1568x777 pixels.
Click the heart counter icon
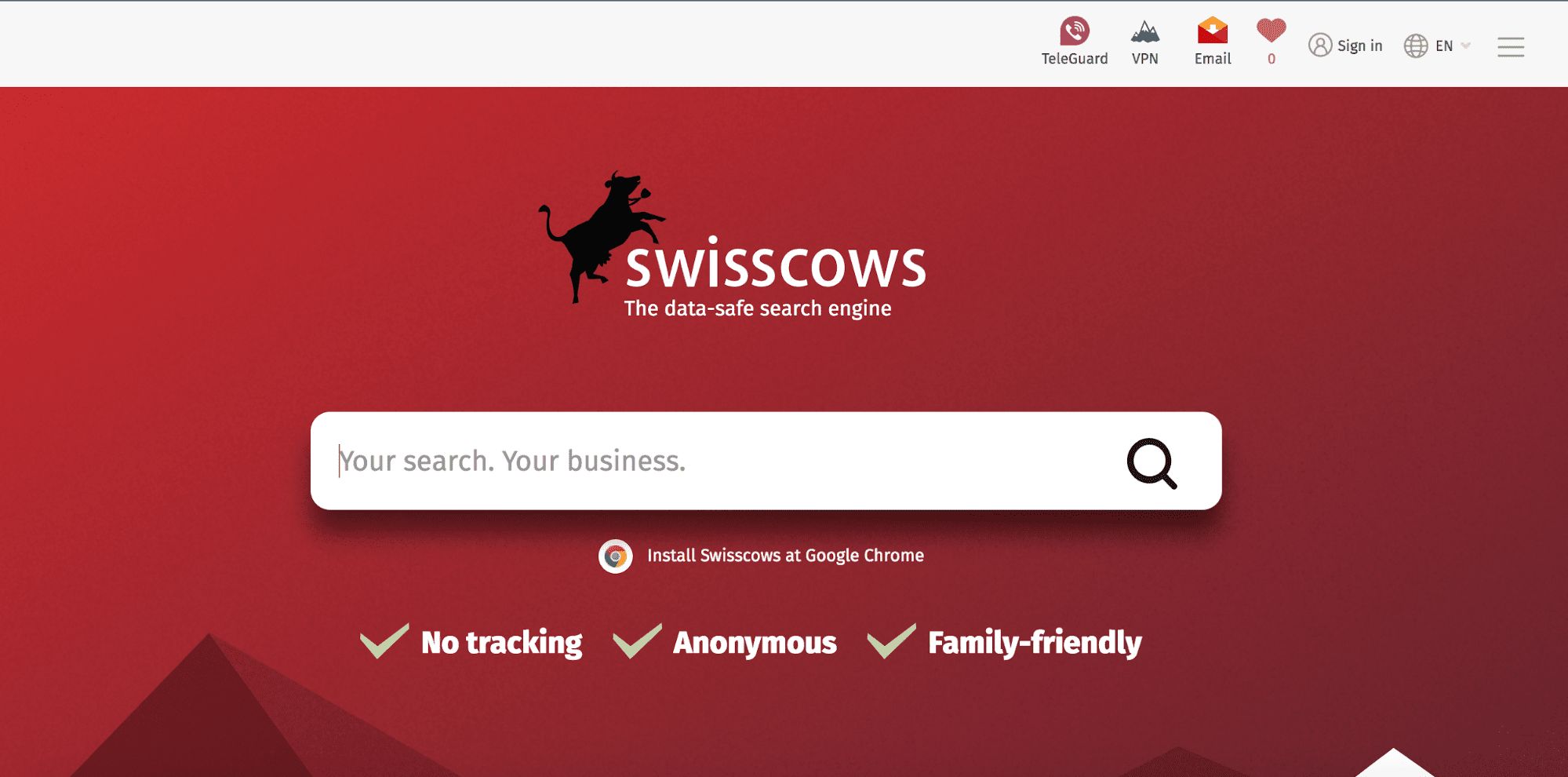[1271, 31]
